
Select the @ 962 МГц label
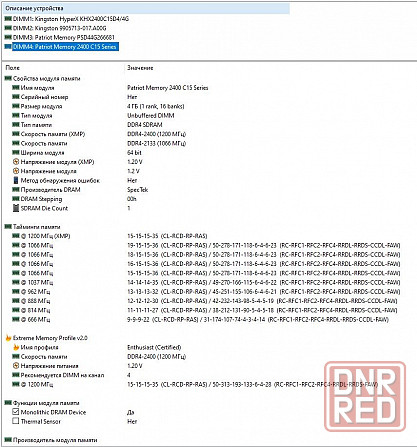35,292
